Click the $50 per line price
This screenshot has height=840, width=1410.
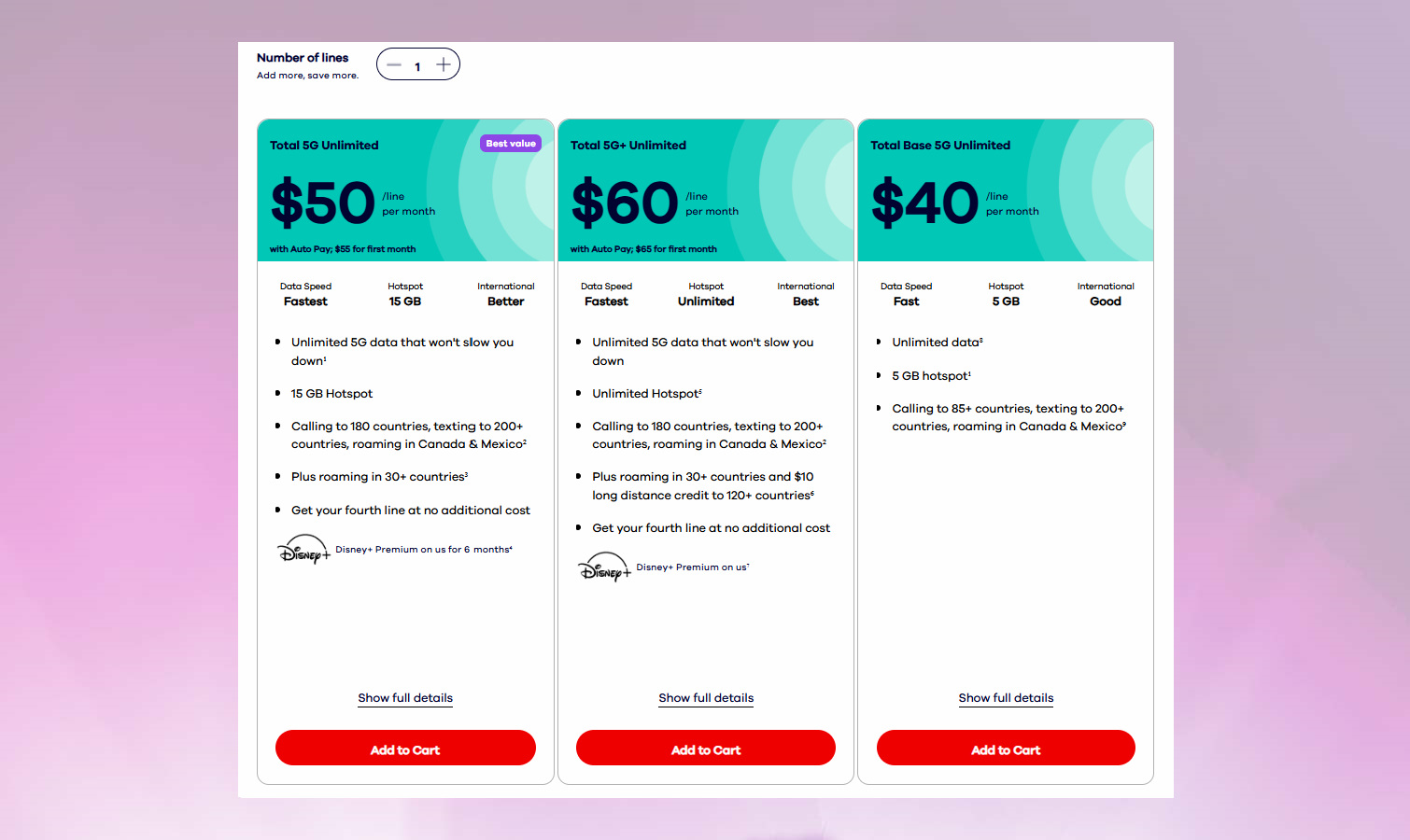point(322,202)
